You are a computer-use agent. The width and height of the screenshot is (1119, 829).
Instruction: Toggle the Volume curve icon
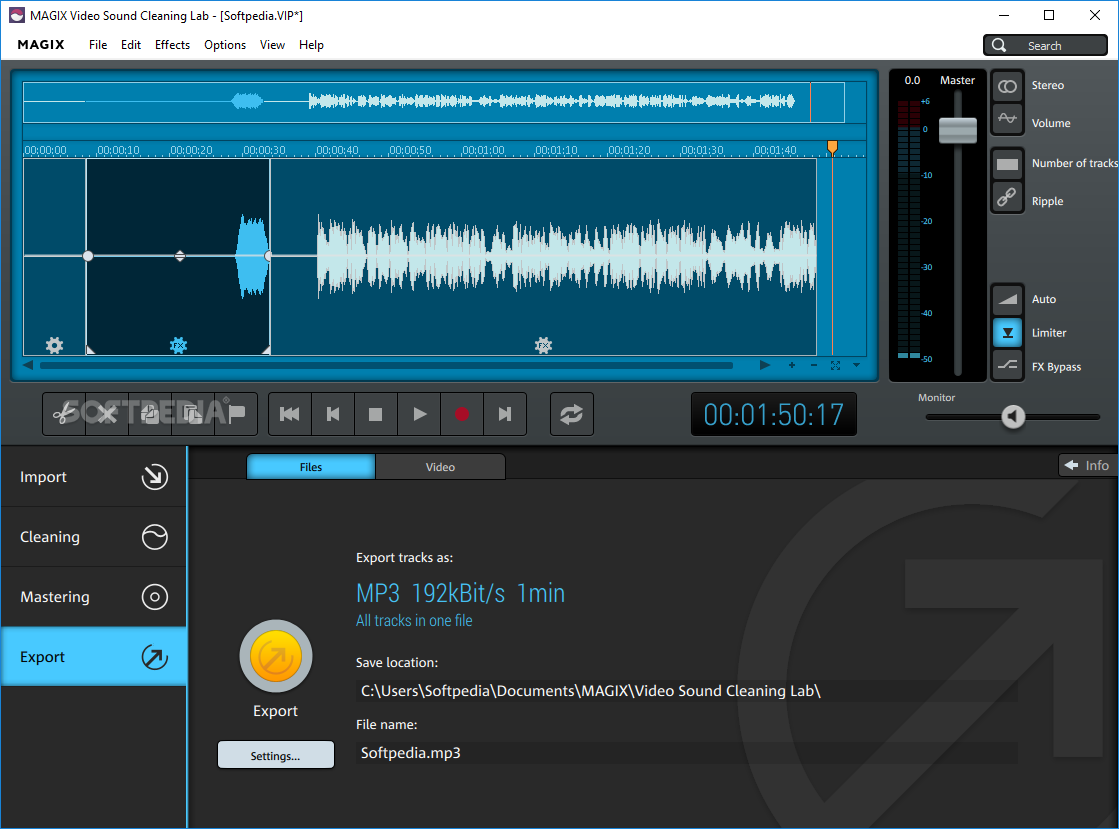click(1007, 119)
